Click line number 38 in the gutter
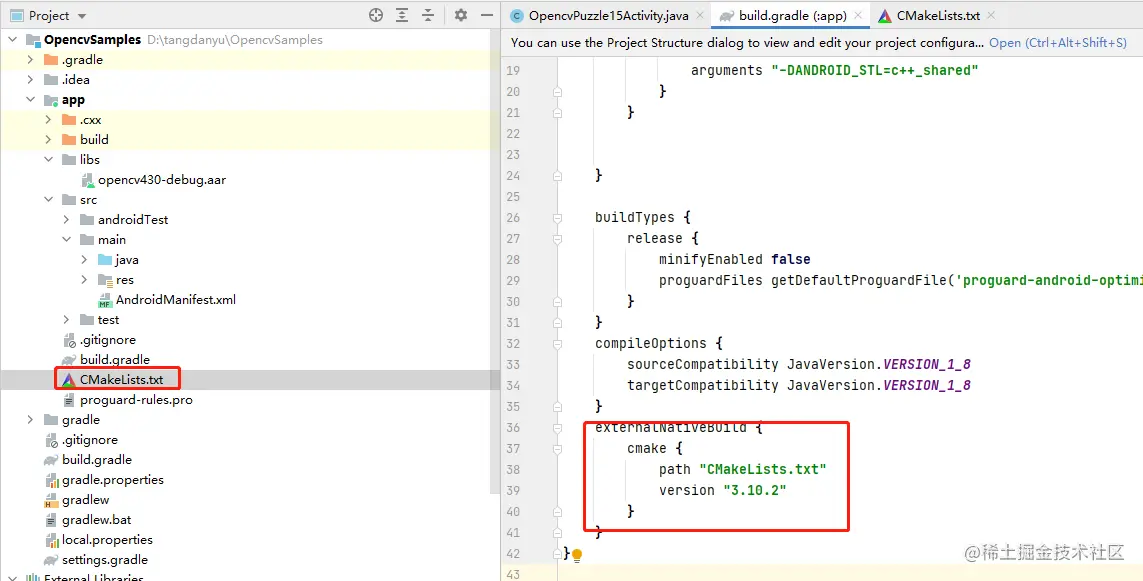 (512, 469)
